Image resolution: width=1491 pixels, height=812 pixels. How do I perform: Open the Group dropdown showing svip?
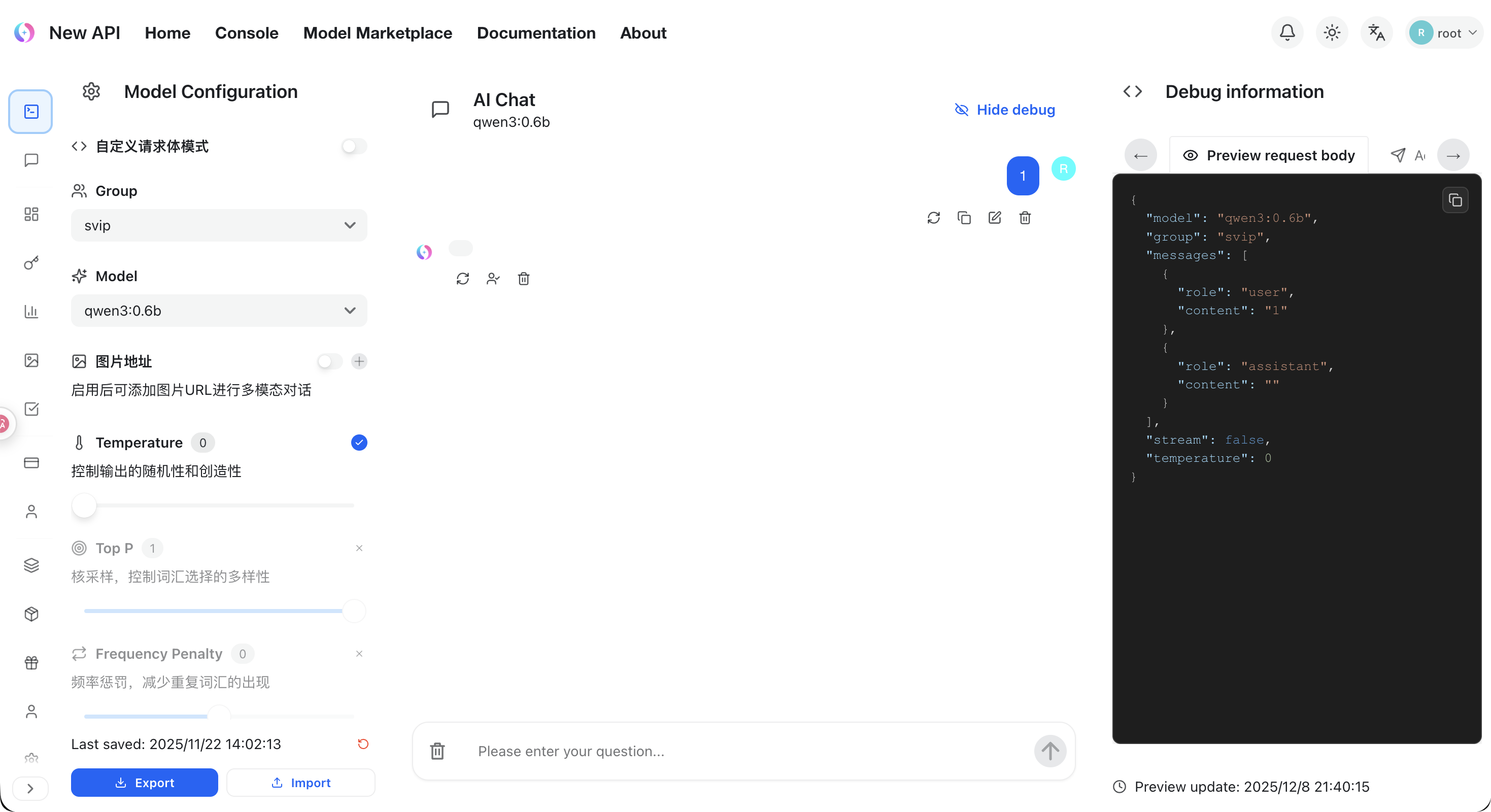point(219,225)
